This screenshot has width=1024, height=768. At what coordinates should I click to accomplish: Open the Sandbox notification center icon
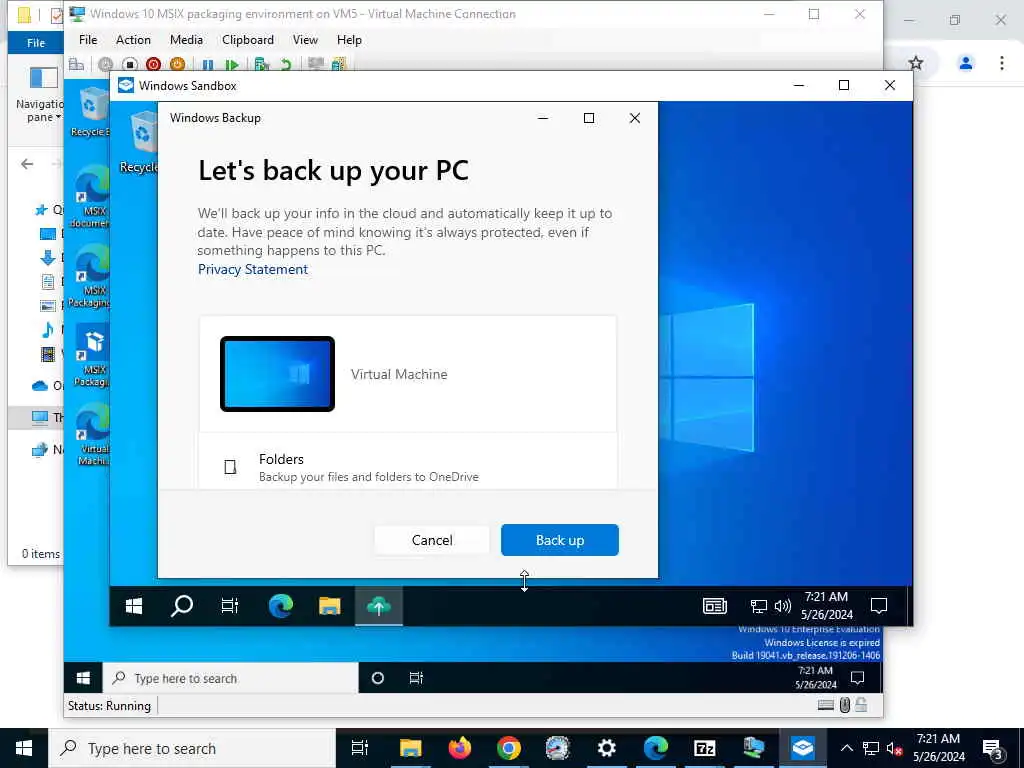879,606
